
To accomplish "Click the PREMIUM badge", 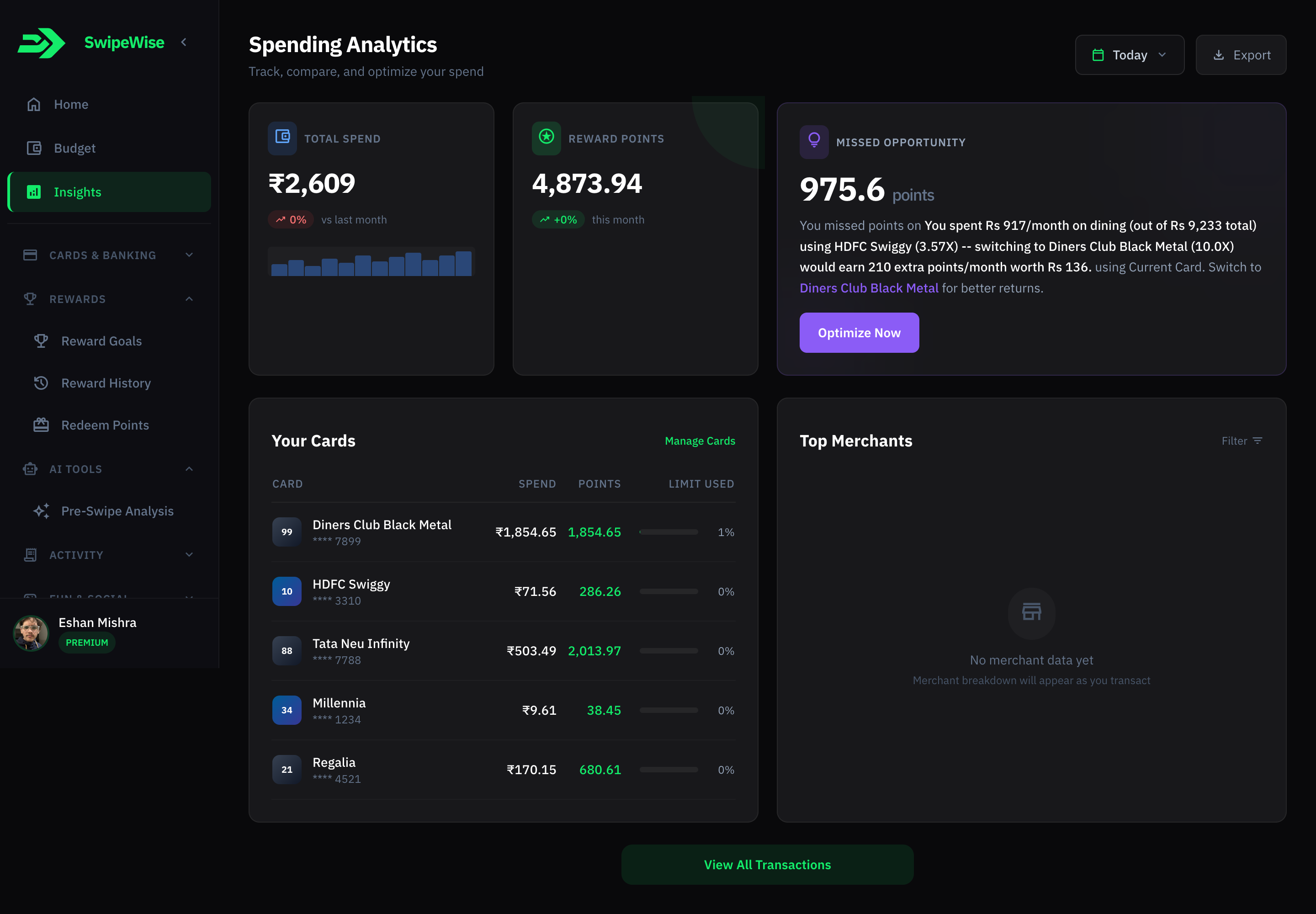I will [x=87, y=643].
